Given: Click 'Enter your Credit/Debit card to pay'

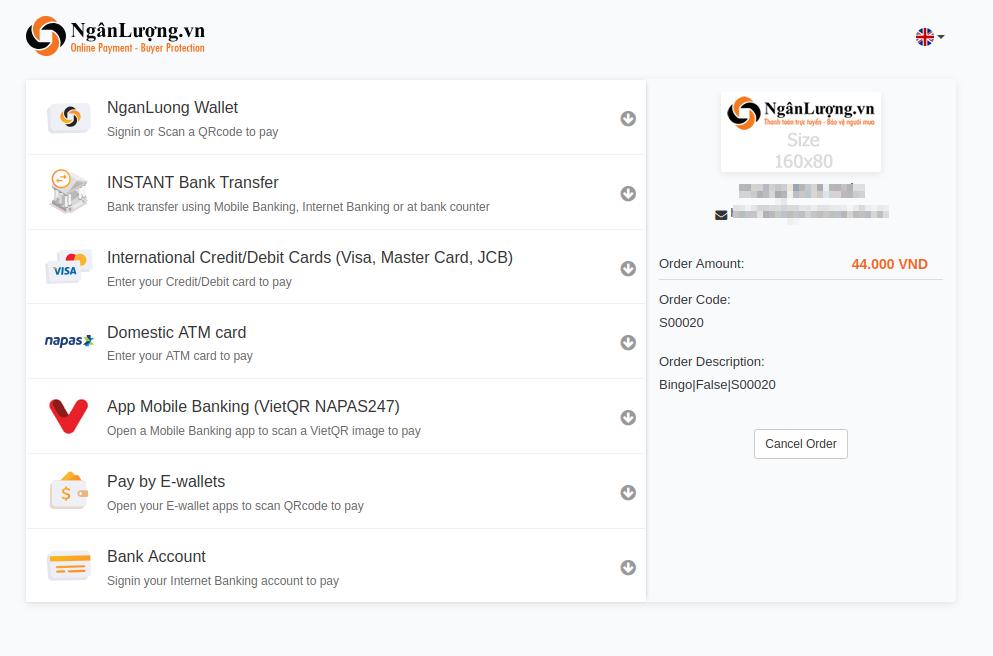Looking at the screenshot, I should pyautogui.click(x=199, y=282).
